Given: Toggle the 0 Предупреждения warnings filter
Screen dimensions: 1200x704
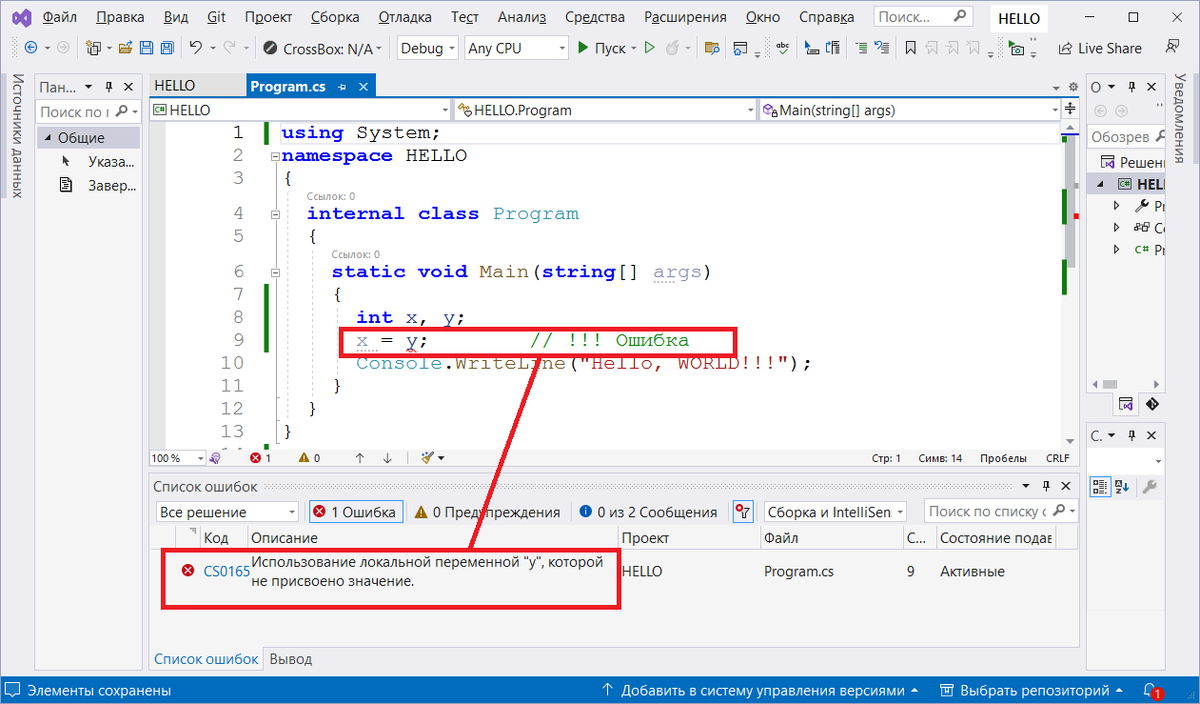Looking at the screenshot, I should [x=487, y=511].
